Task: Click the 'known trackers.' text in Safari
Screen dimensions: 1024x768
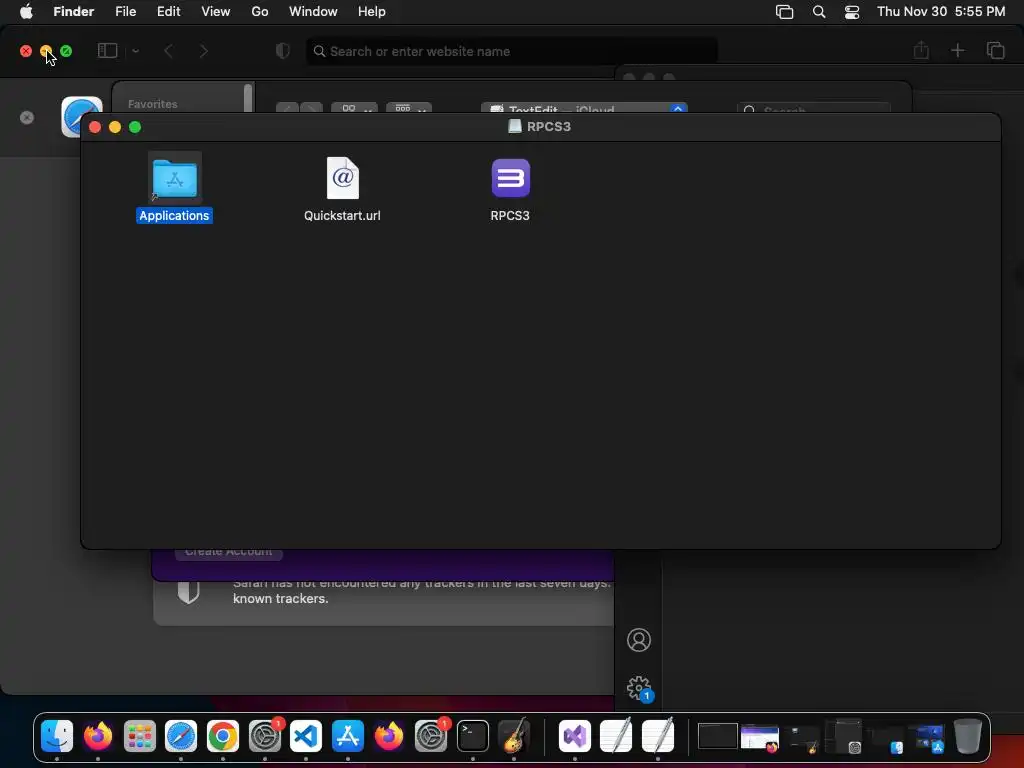Action: [281, 598]
